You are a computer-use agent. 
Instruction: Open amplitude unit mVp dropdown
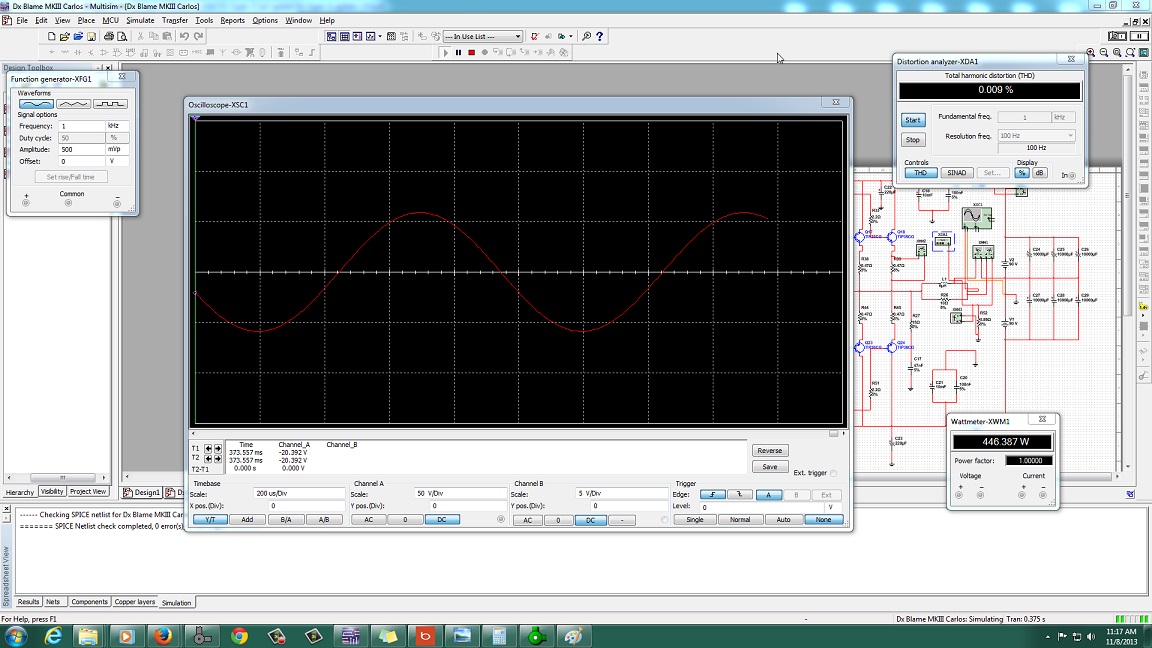point(118,149)
